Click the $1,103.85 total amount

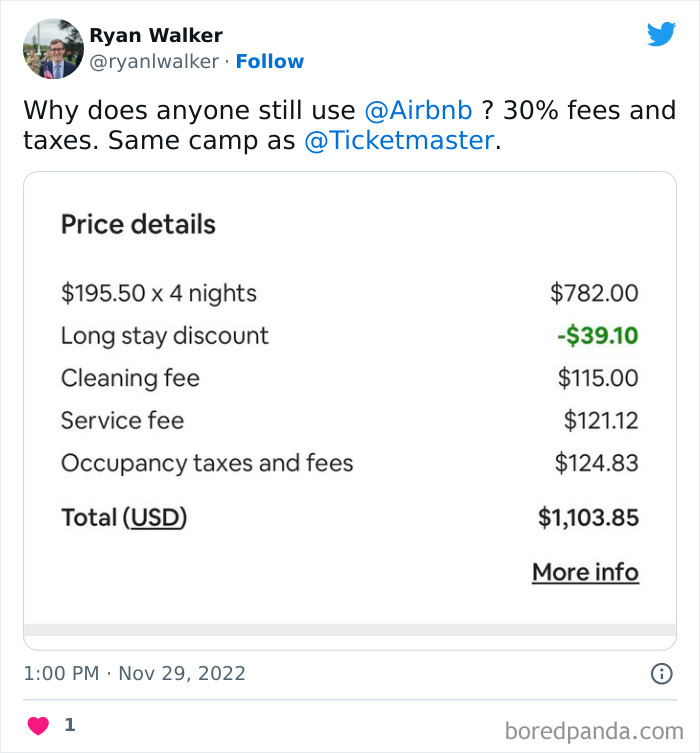(588, 518)
